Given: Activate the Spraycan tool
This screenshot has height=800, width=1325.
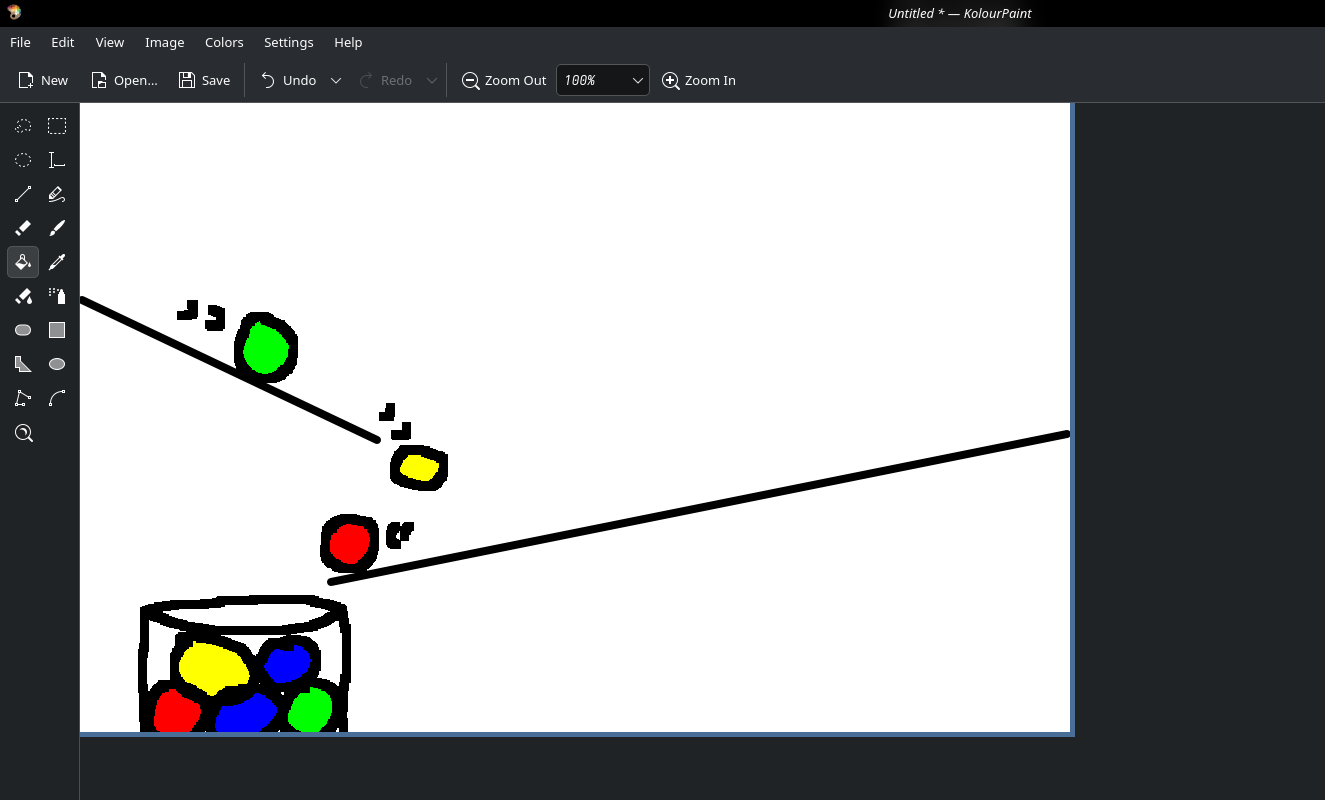Looking at the screenshot, I should point(57,296).
